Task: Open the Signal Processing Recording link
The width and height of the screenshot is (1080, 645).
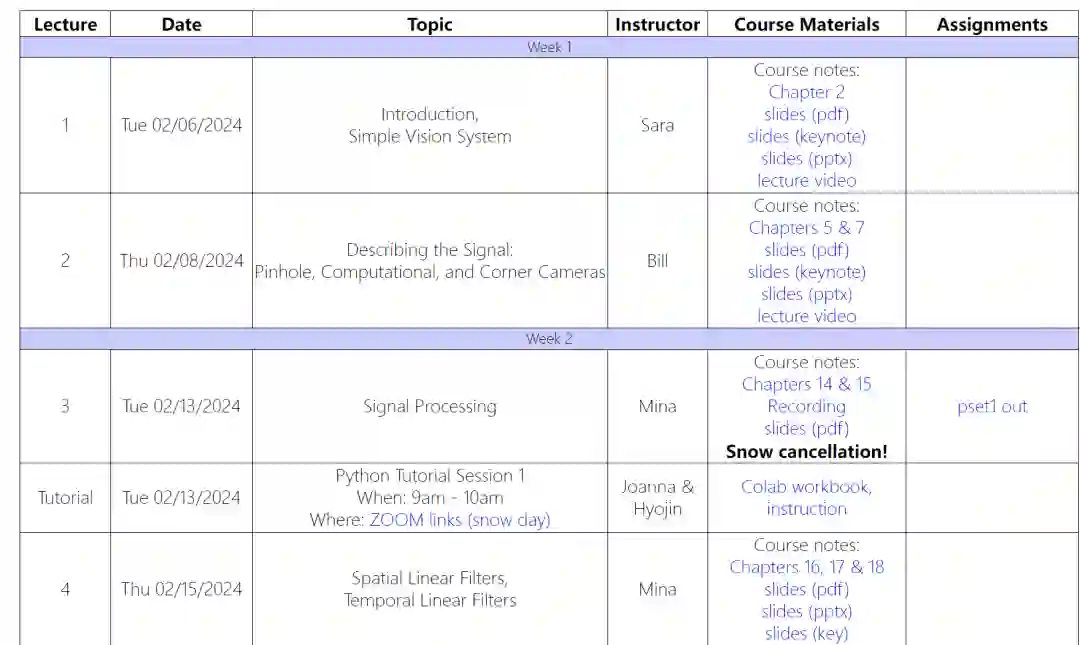Action: (x=806, y=406)
